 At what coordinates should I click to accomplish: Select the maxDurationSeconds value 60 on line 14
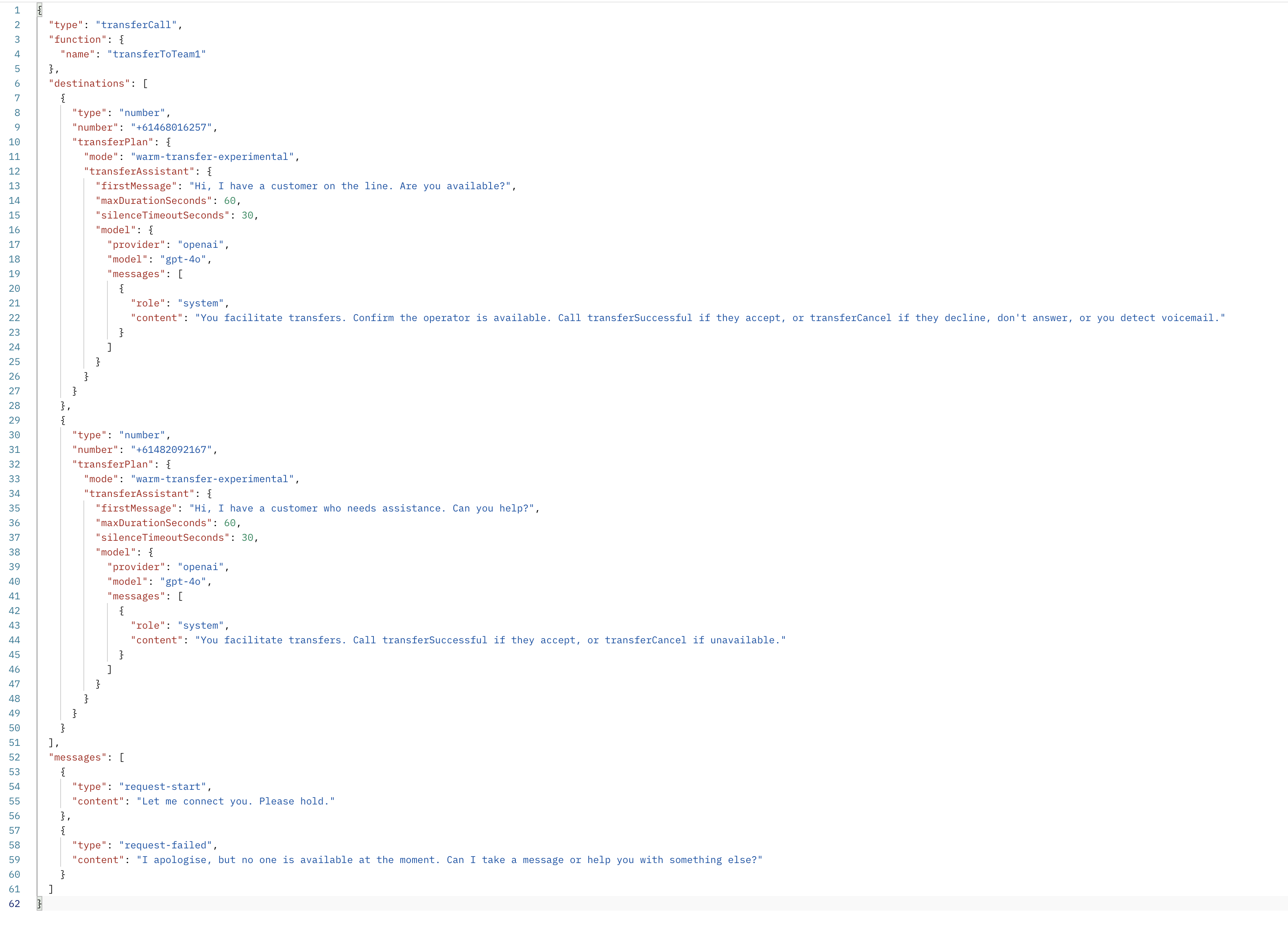point(230,201)
